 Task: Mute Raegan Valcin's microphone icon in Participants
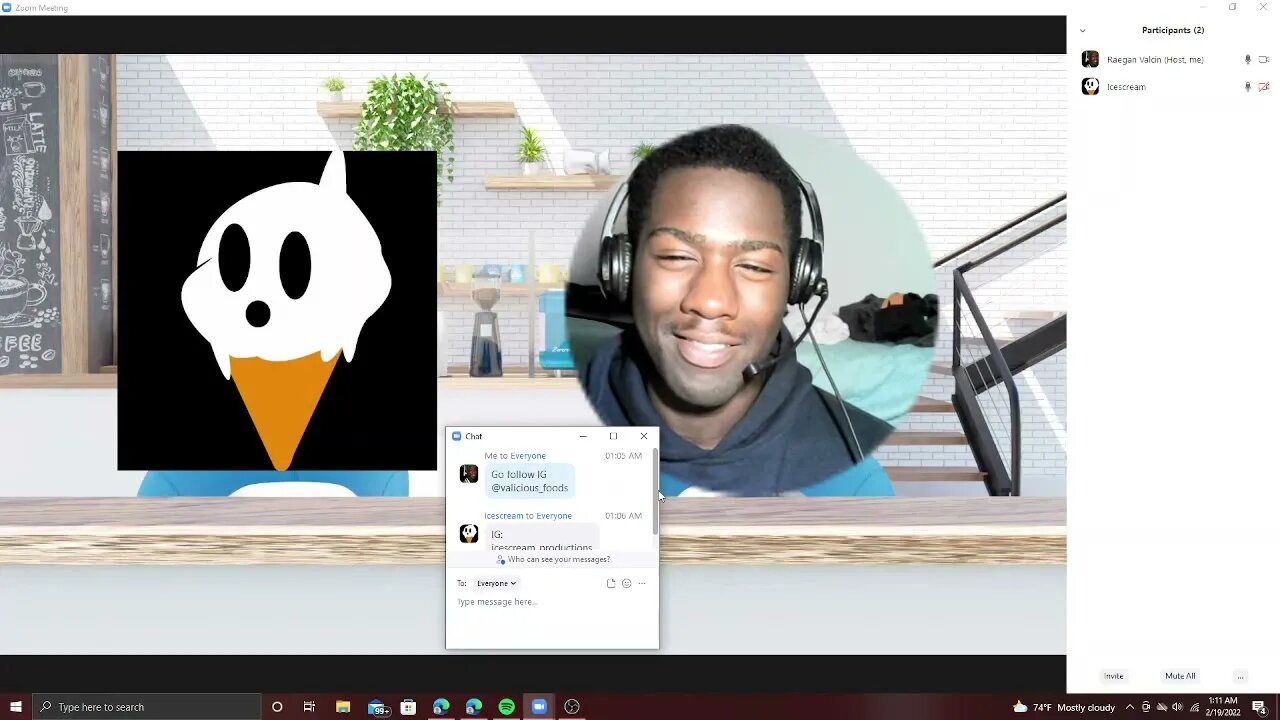[1247, 60]
